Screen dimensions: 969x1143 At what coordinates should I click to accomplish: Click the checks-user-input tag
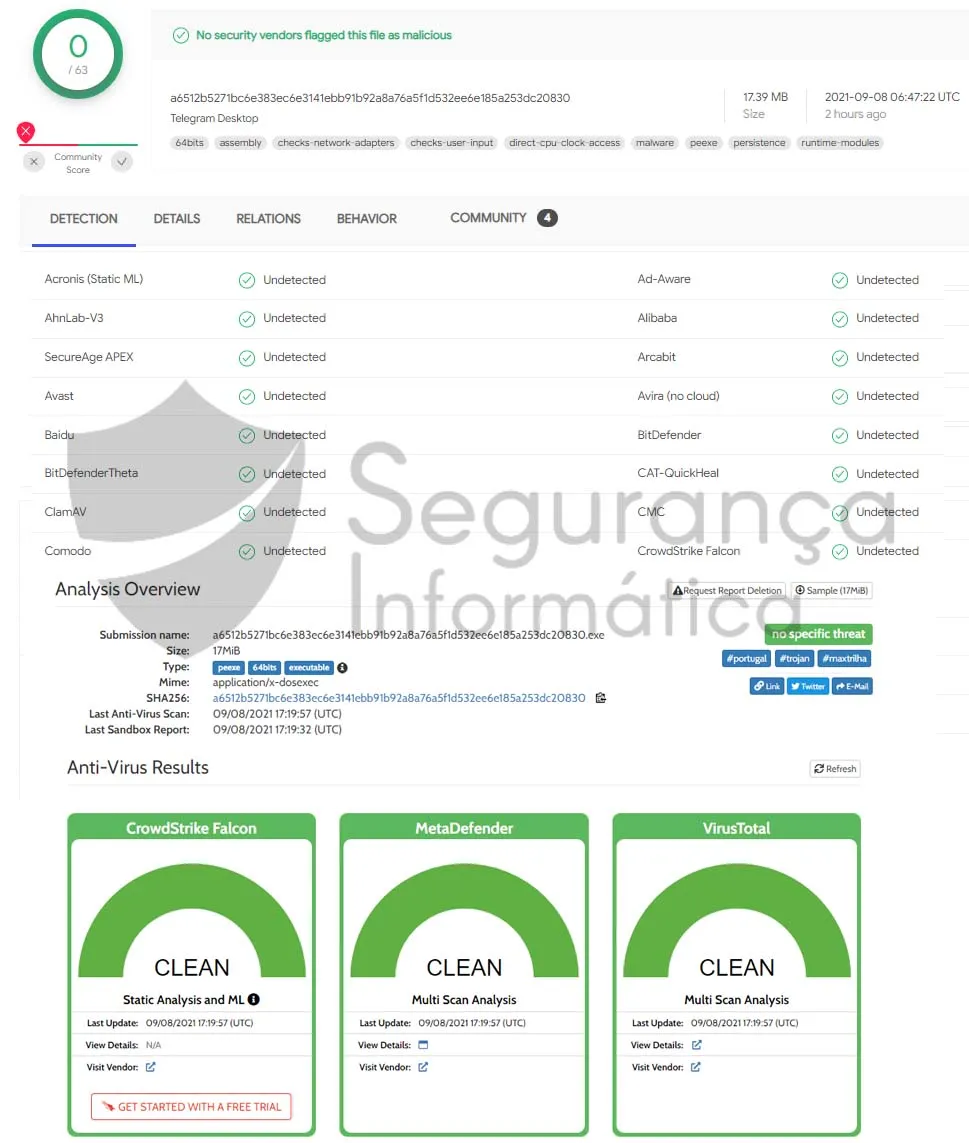451,143
